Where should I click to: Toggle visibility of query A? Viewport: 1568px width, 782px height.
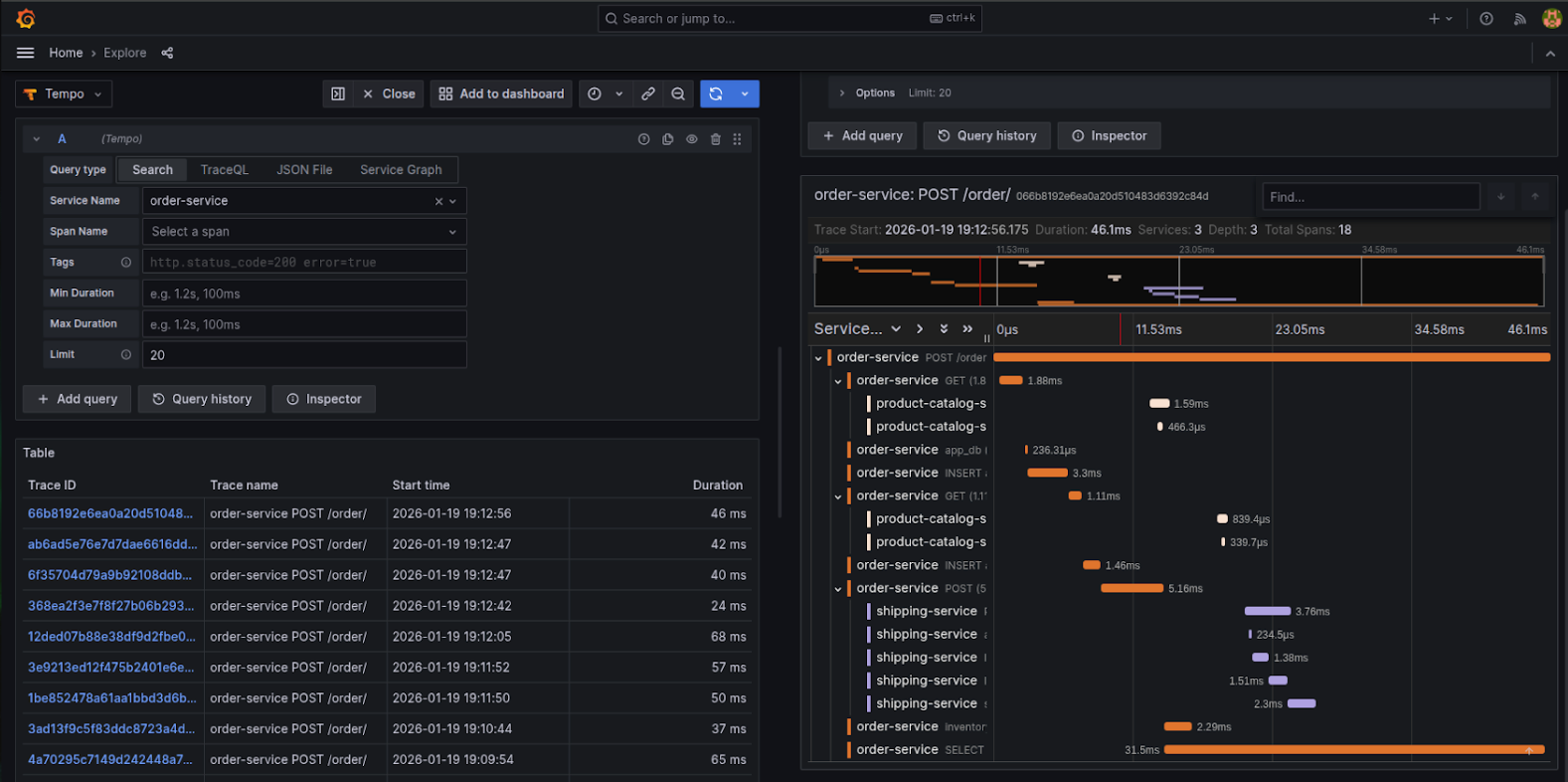click(691, 139)
